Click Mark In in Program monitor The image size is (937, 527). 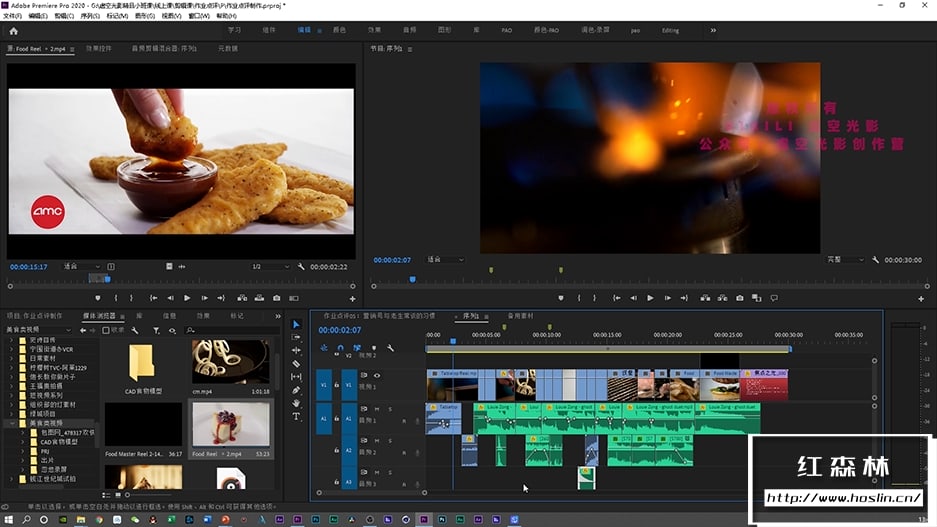[x=579, y=298]
